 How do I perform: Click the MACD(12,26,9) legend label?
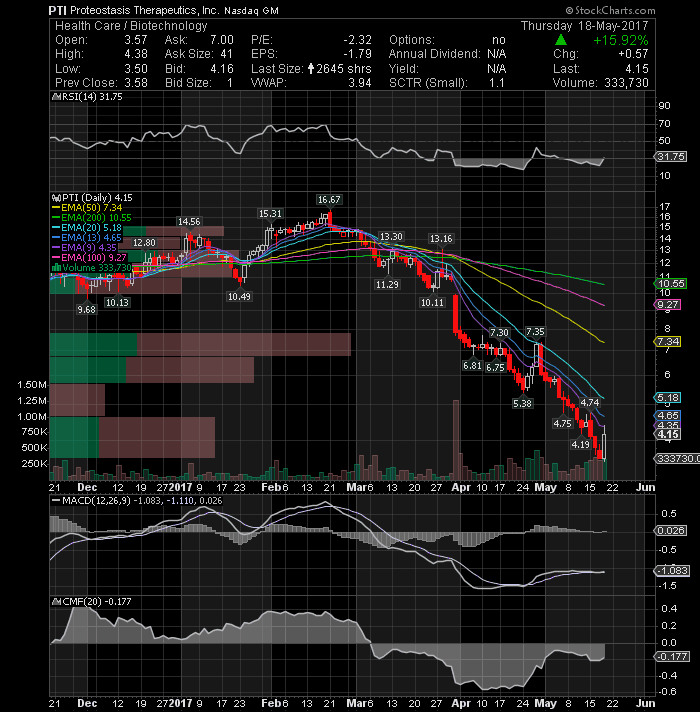pos(97,501)
